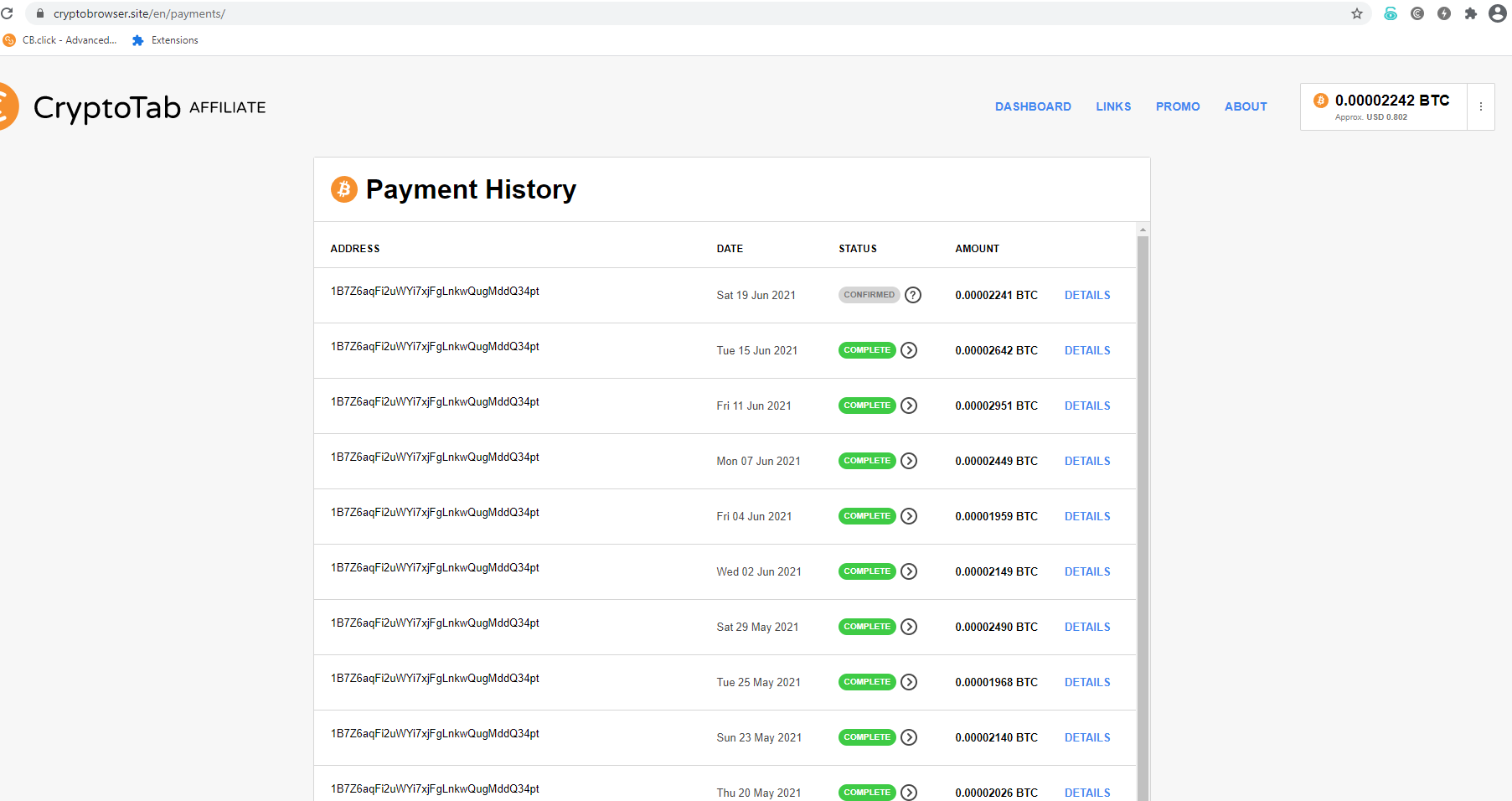1512x801 pixels.
Task: Click arrow icon for Fri 04 Jun 2021
Action: [x=909, y=516]
